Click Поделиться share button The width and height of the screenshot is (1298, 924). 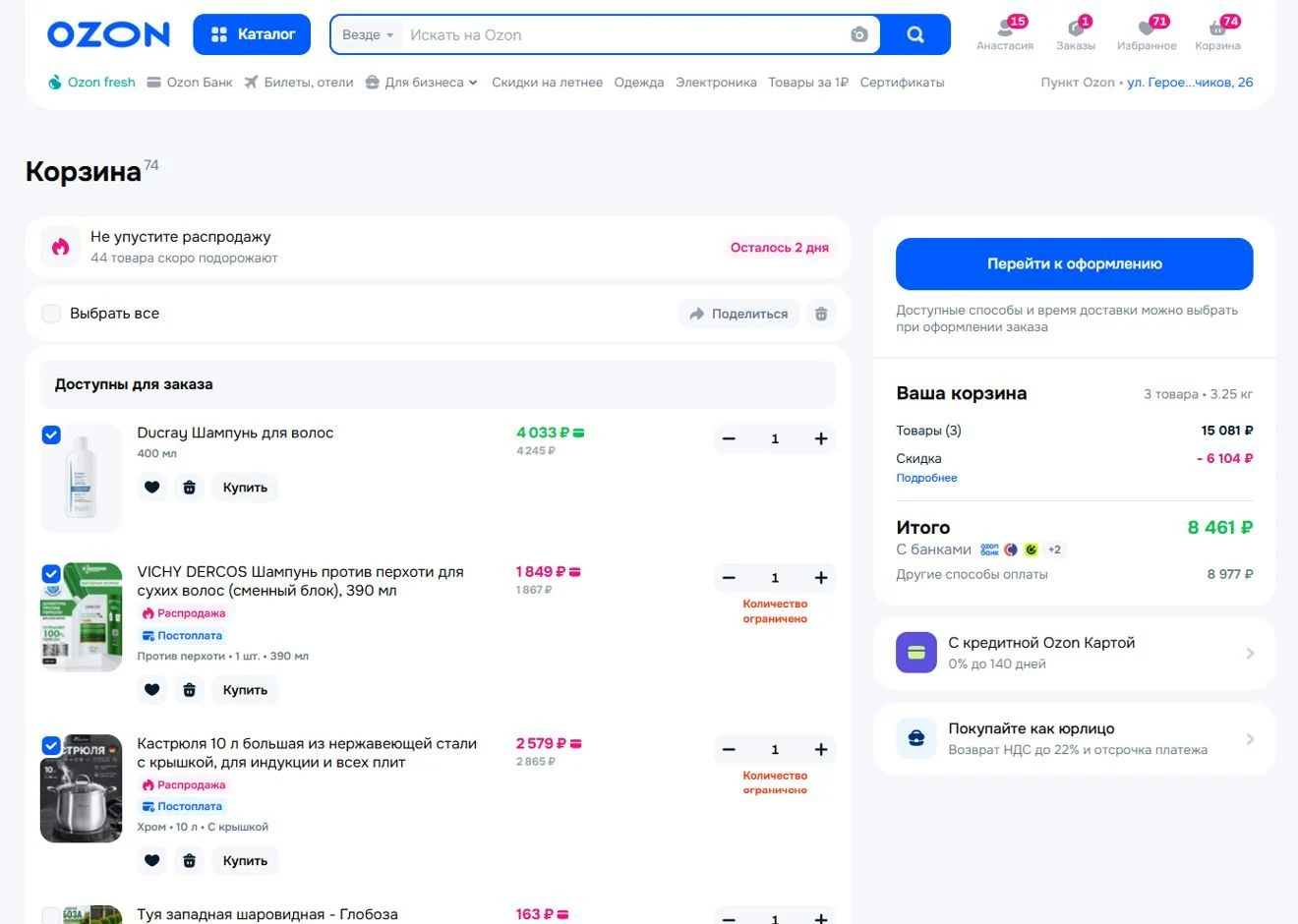click(x=738, y=314)
